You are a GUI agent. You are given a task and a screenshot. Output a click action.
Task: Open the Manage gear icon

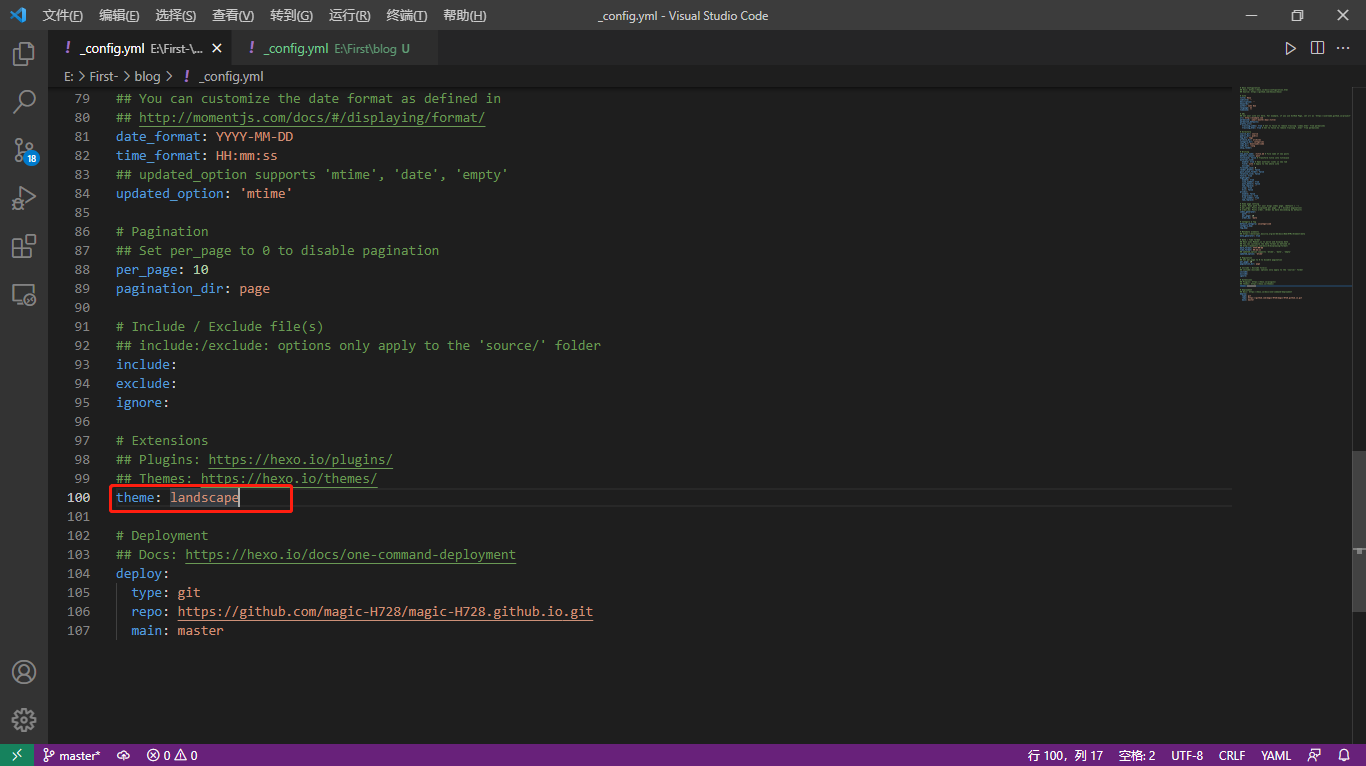(24, 719)
